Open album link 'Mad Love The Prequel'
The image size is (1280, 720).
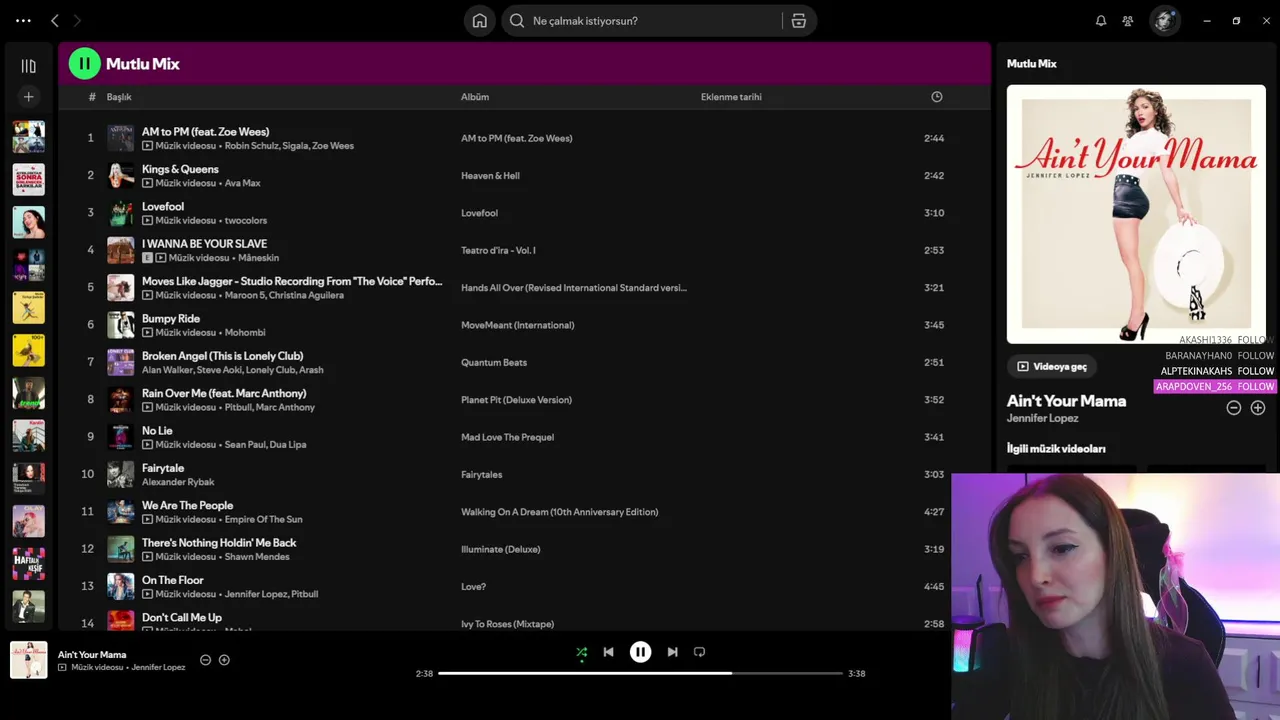click(x=507, y=437)
